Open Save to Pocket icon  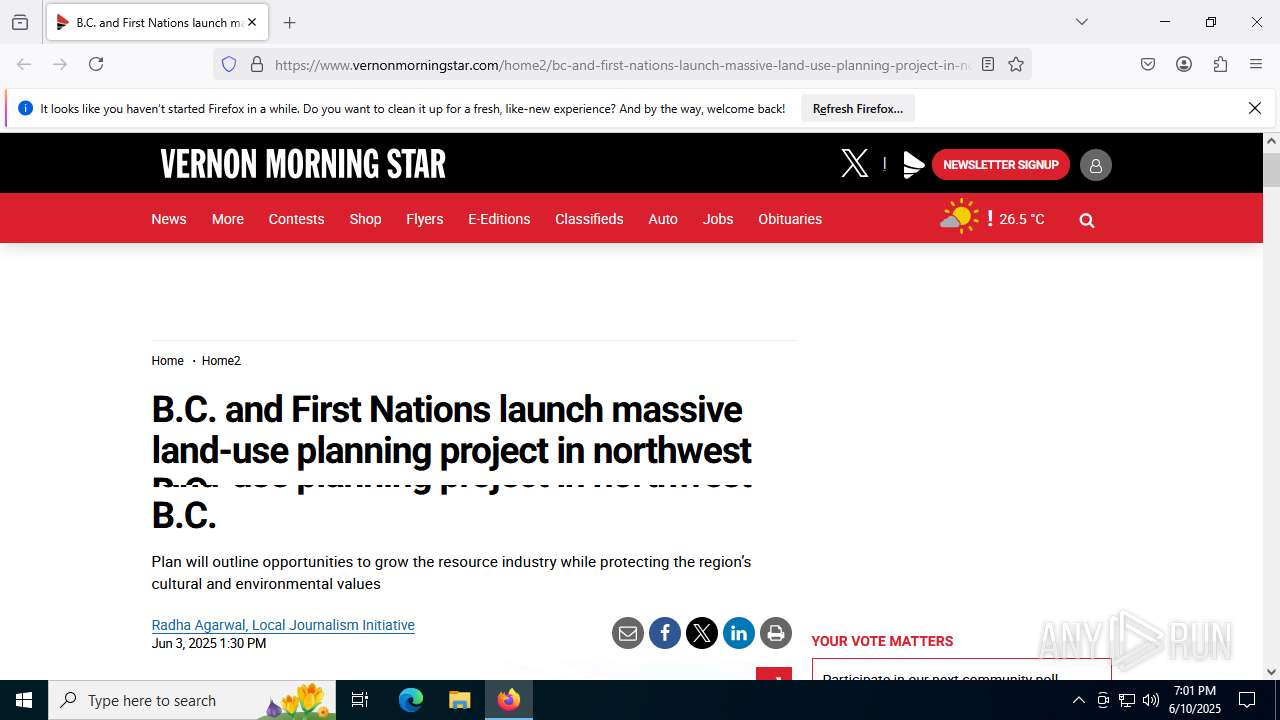1148,64
